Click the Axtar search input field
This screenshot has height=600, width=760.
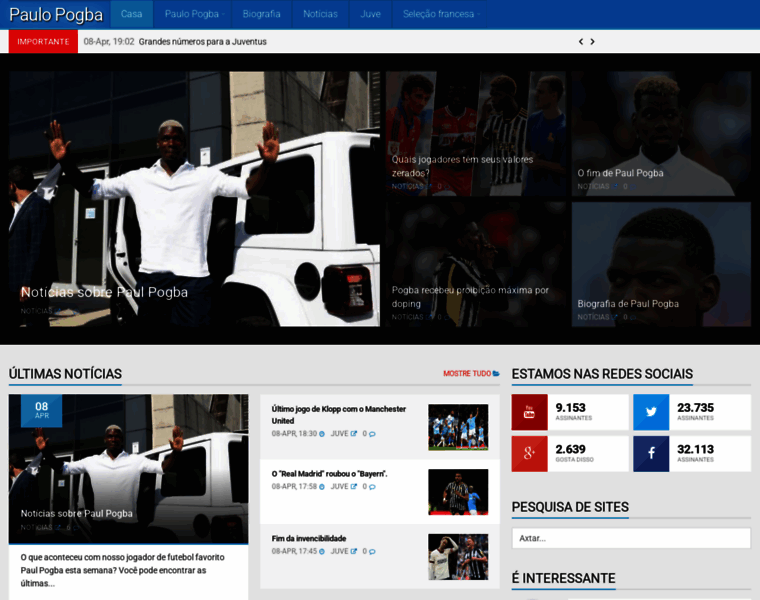[x=631, y=538]
